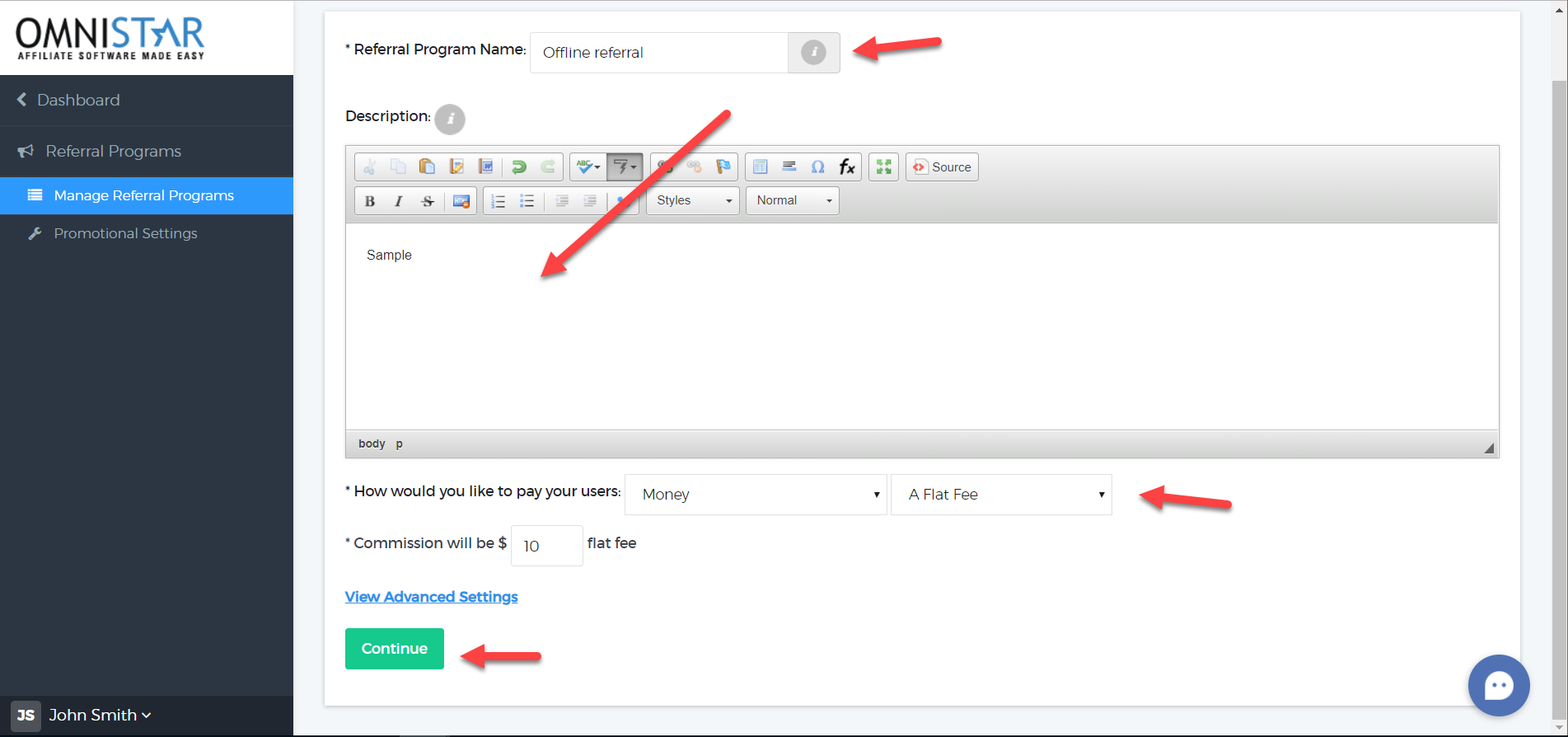Select Manage Referral Programs menu item
This screenshot has height=737, width=1568.
[147, 195]
